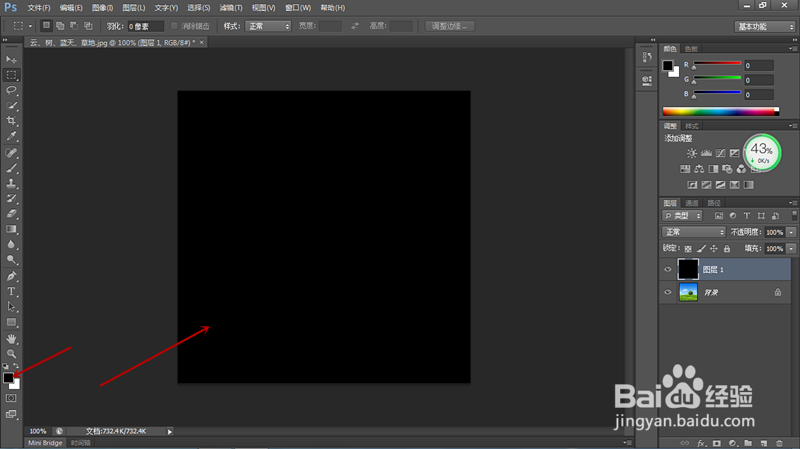
Task: Switch to the 通道 channels tab
Action: (692, 203)
